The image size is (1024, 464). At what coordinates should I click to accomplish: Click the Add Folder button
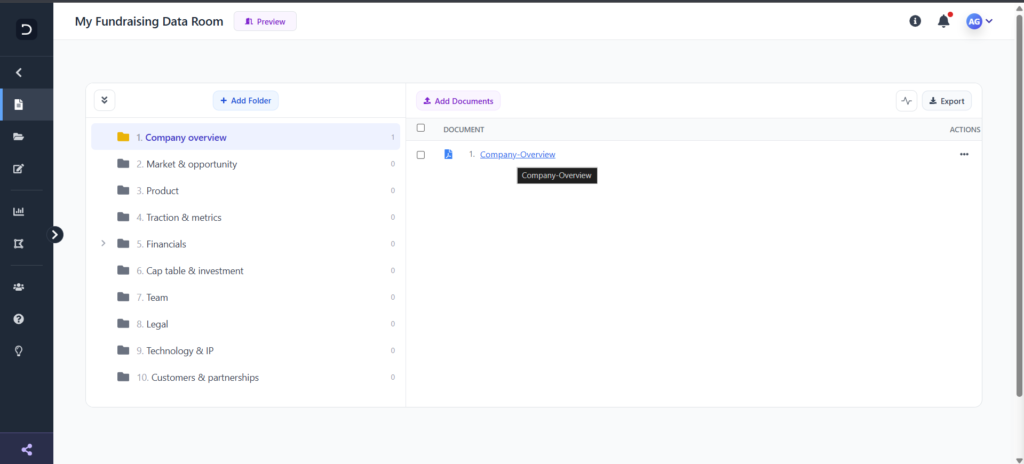tap(246, 101)
